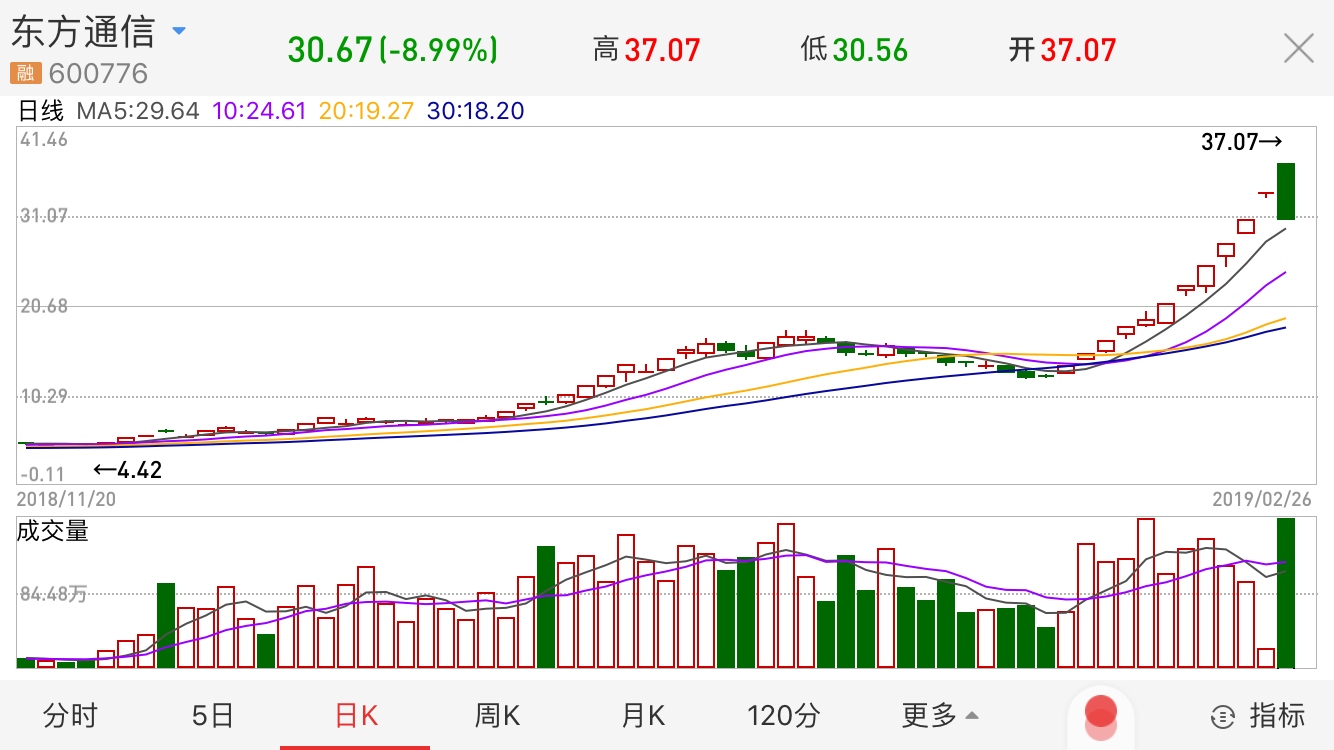Select the 周K tab

[498, 716]
